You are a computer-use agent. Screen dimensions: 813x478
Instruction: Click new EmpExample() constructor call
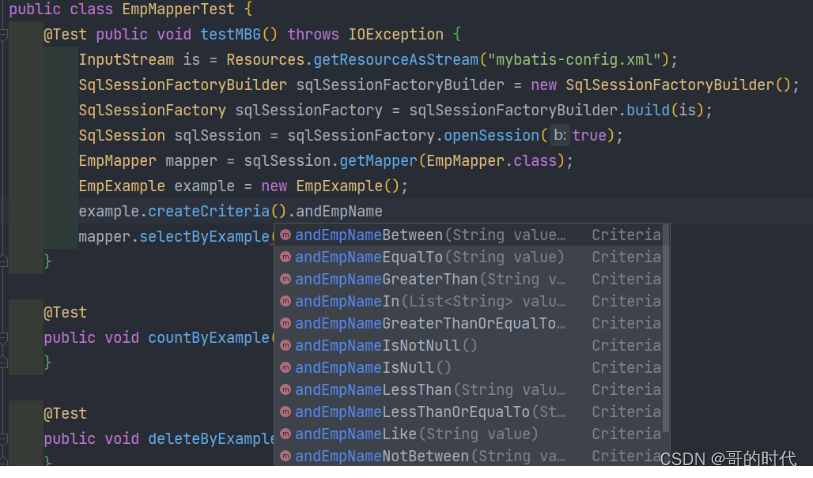[x=330, y=186]
